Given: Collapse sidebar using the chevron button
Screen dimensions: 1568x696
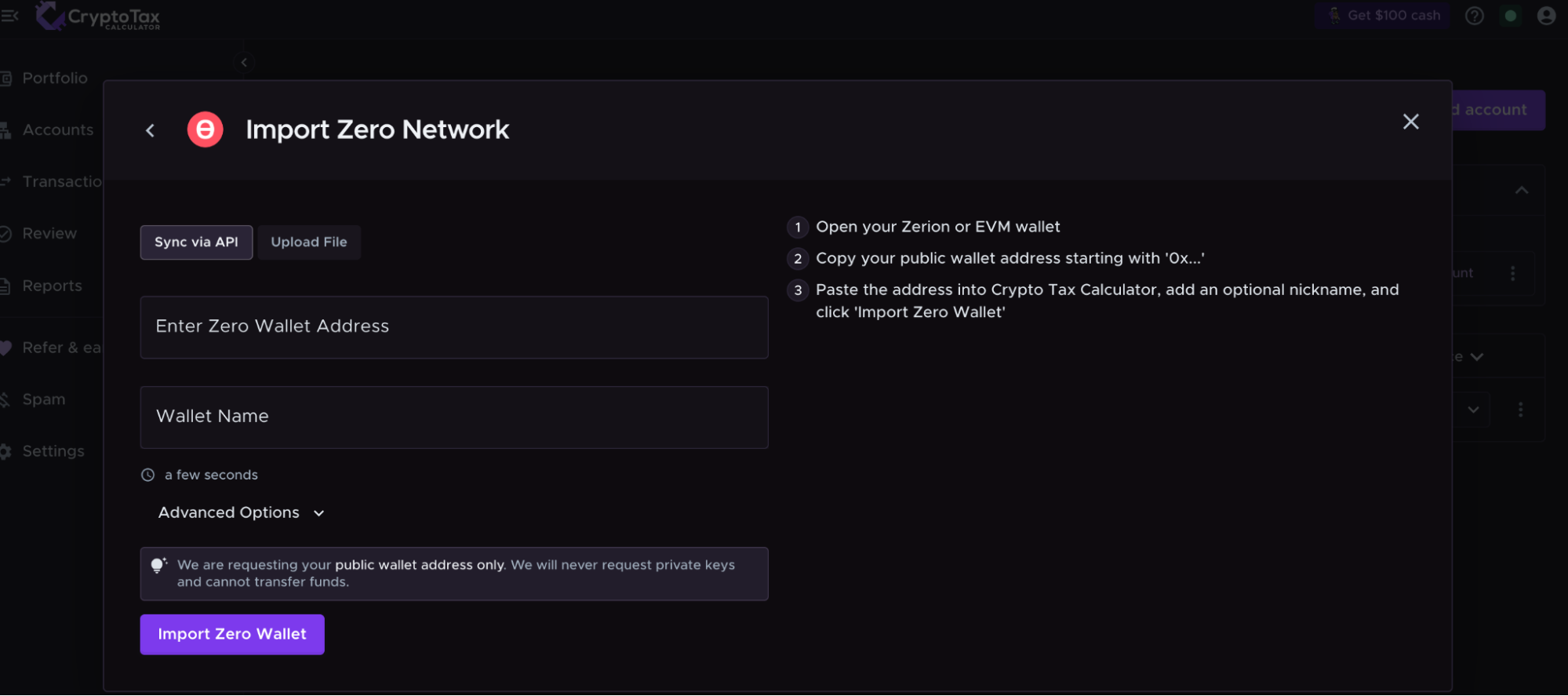Looking at the screenshot, I should (244, 63).
